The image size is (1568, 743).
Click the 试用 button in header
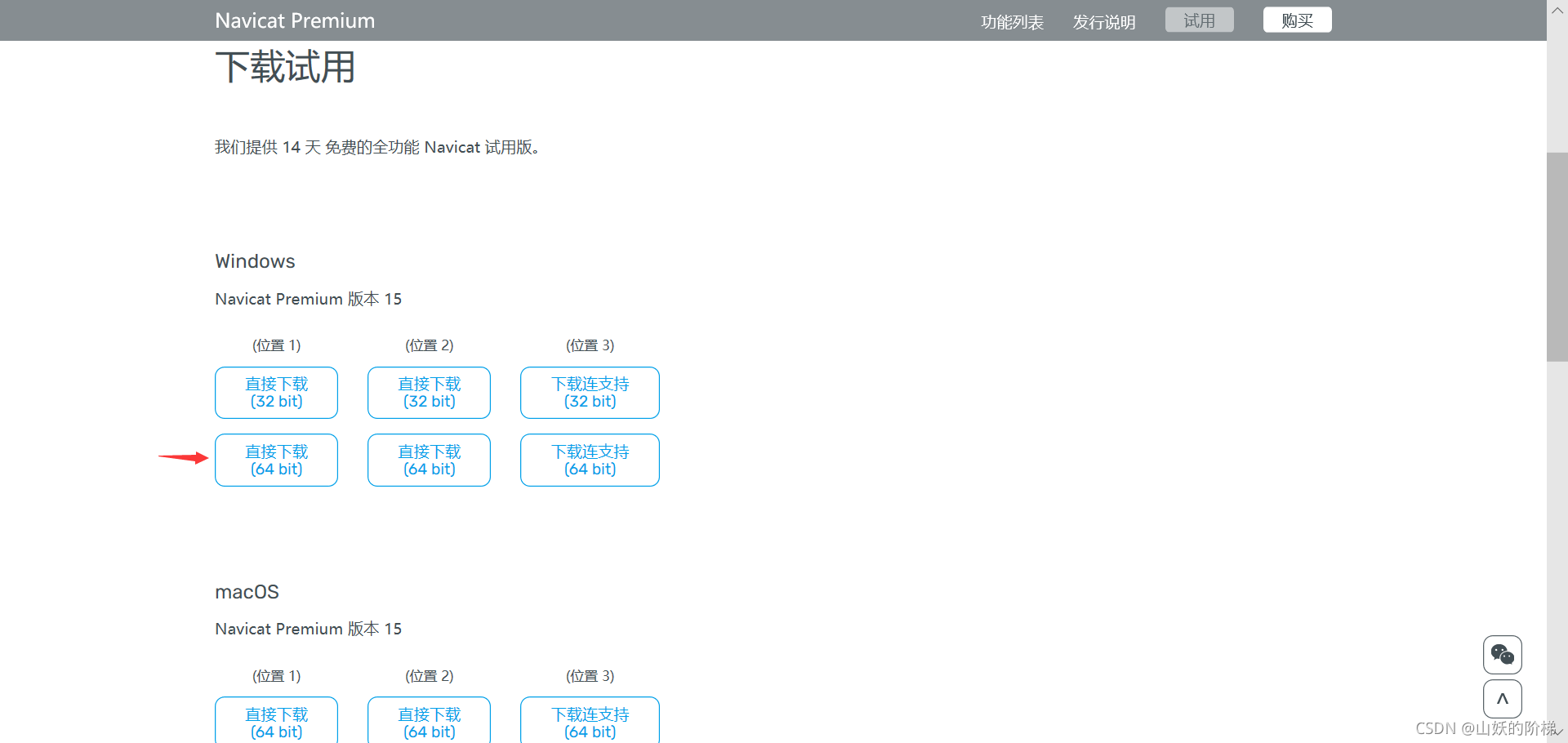[1199, 20]
